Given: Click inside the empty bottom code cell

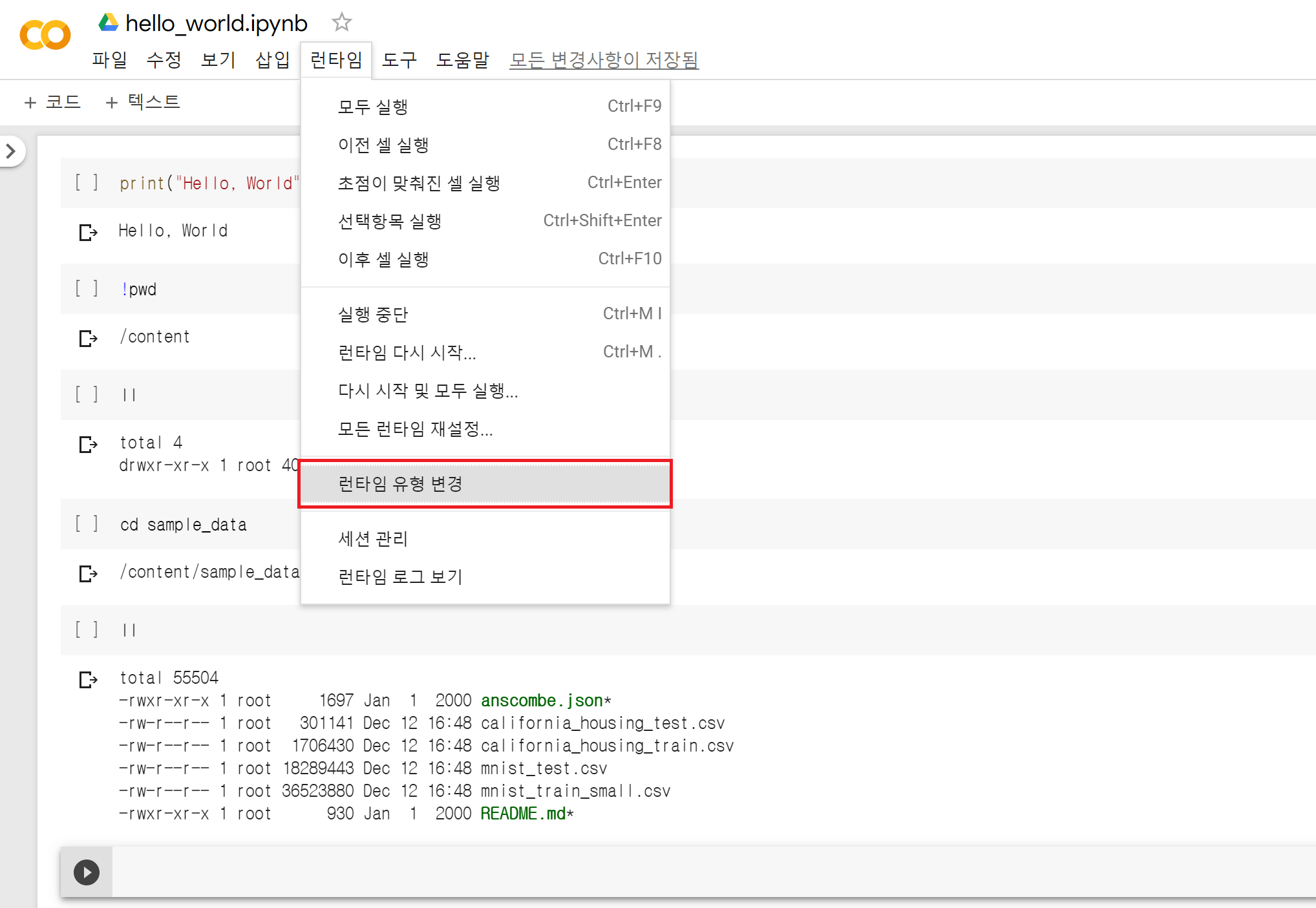Looking at the screenshot, I should coord(646,872).
